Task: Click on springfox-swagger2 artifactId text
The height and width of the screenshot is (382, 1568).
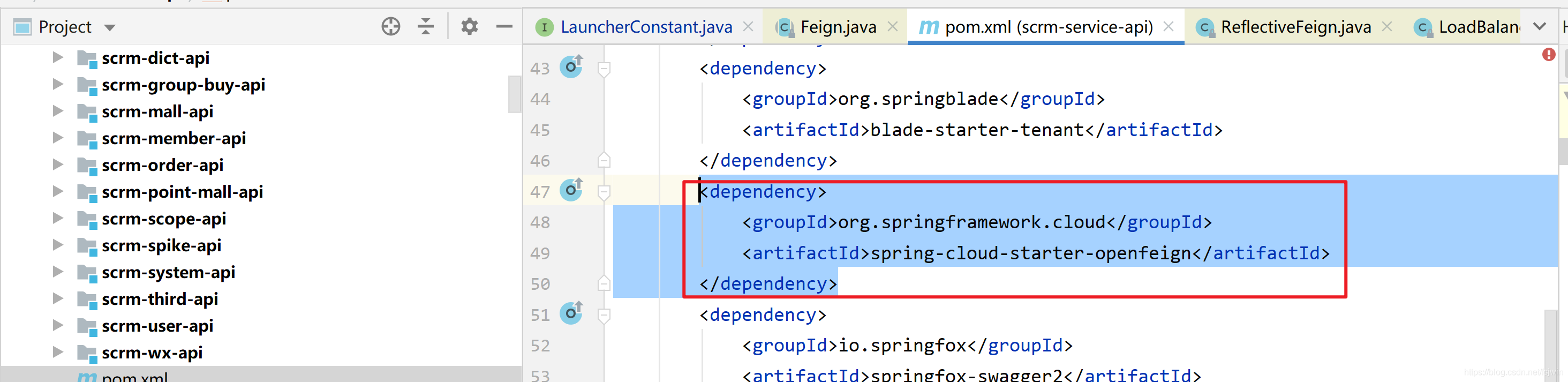Action: tap(967, 375)
